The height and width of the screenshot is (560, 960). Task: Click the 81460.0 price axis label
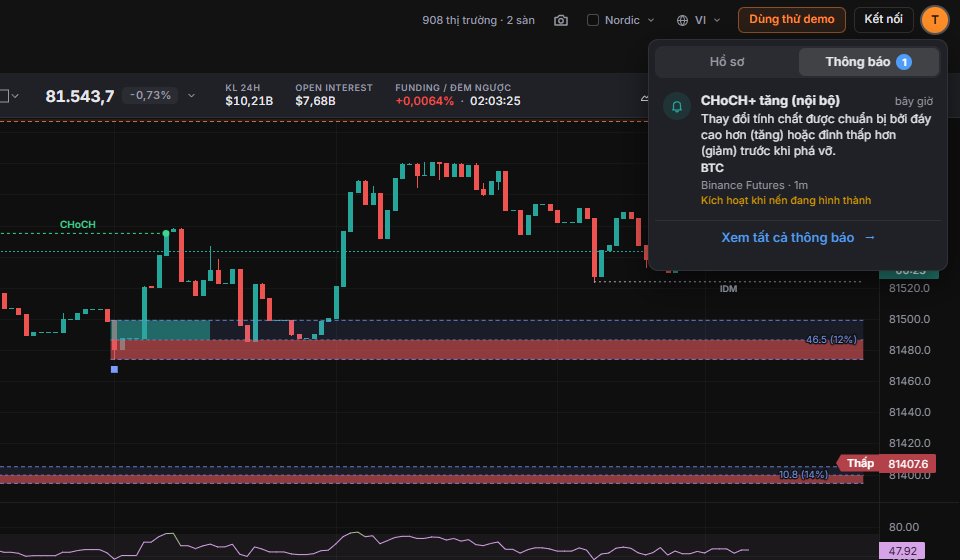tap(909, 381)
